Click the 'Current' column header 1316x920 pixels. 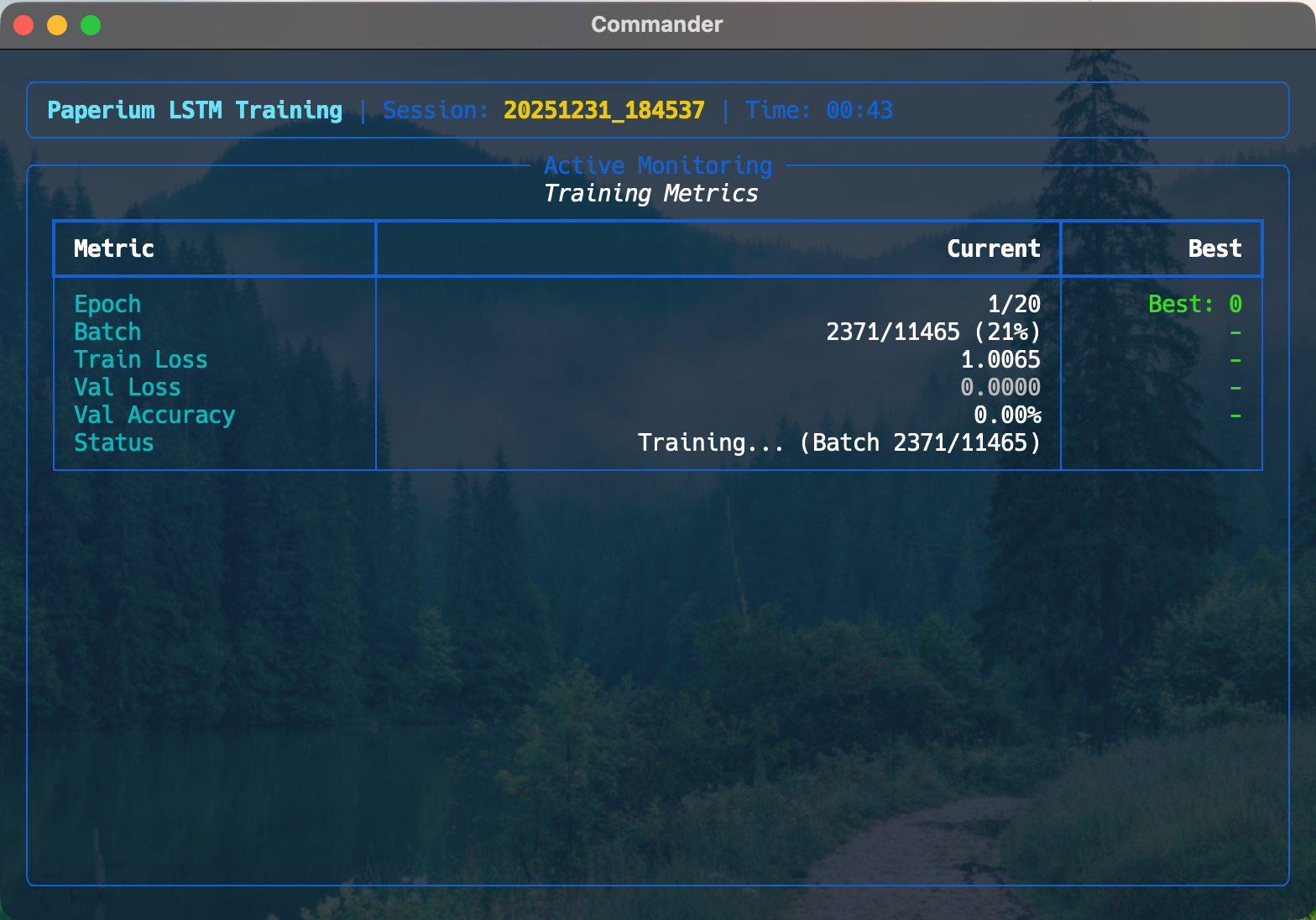pyautogui.click(x=994, y=248)
